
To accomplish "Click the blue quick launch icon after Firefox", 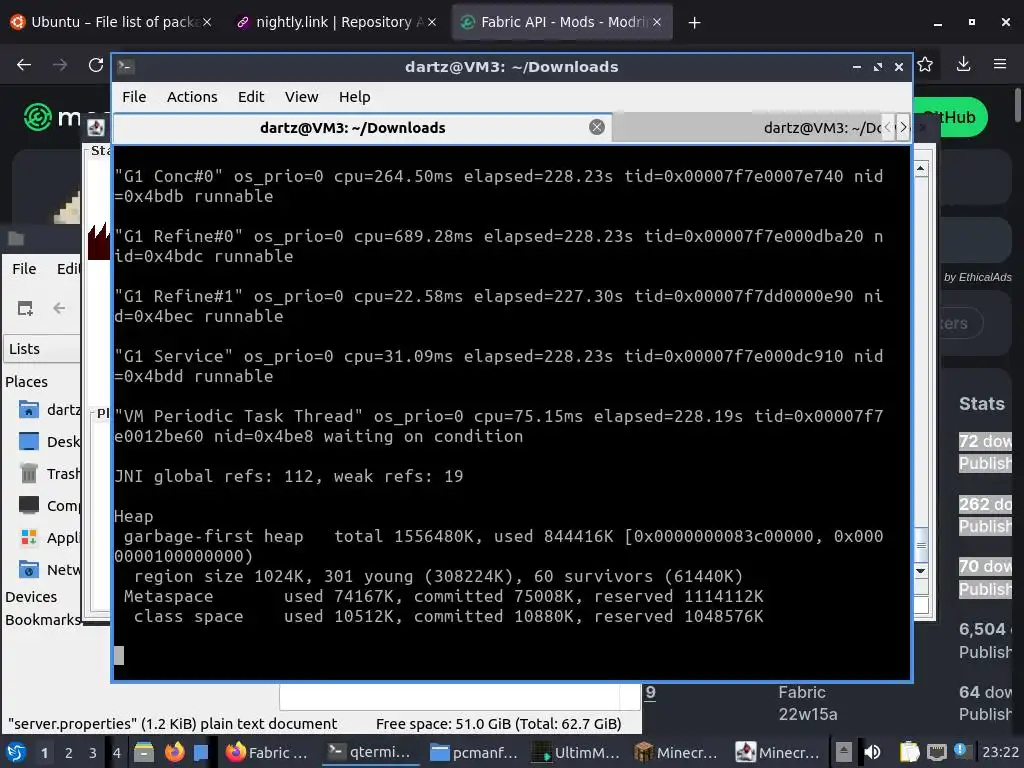I will click(200, 752).
